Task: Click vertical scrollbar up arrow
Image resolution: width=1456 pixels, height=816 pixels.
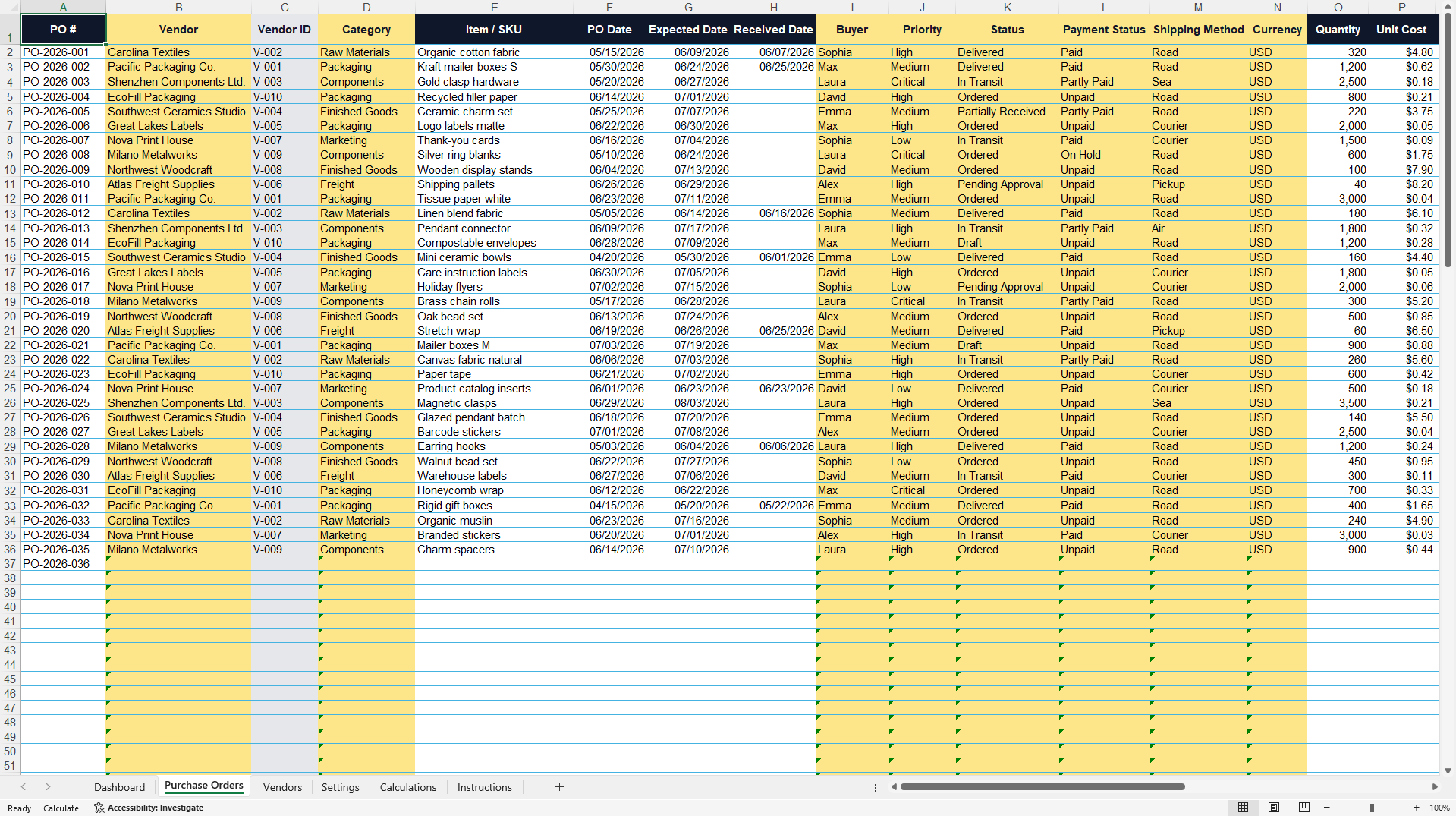Action: (x=1448, y=6)
